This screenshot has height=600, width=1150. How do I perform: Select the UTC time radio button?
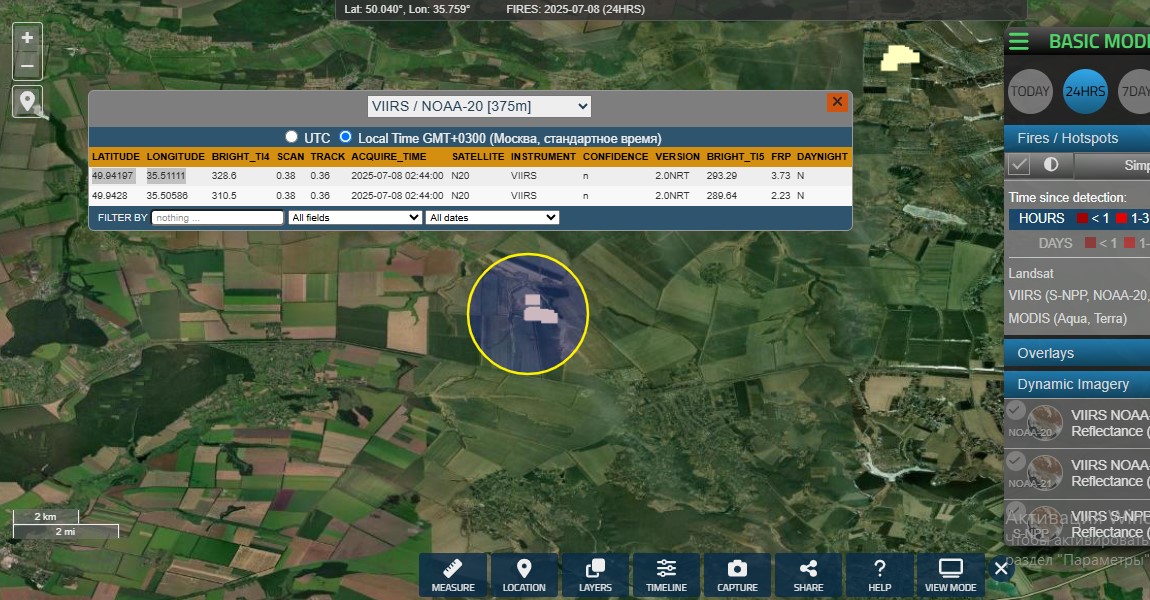292,137
